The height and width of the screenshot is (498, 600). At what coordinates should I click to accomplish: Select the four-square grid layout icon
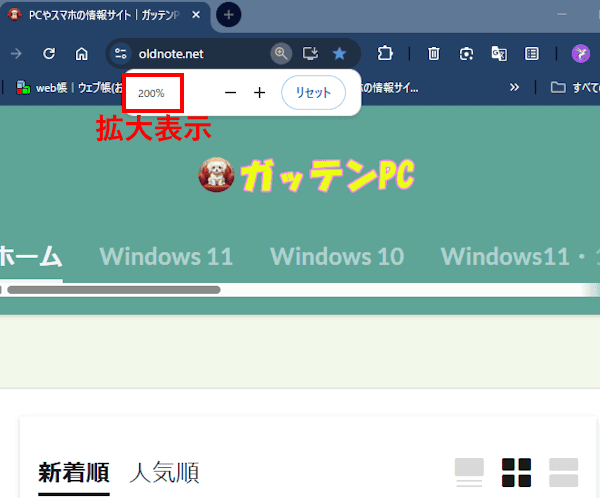[516, 472]
